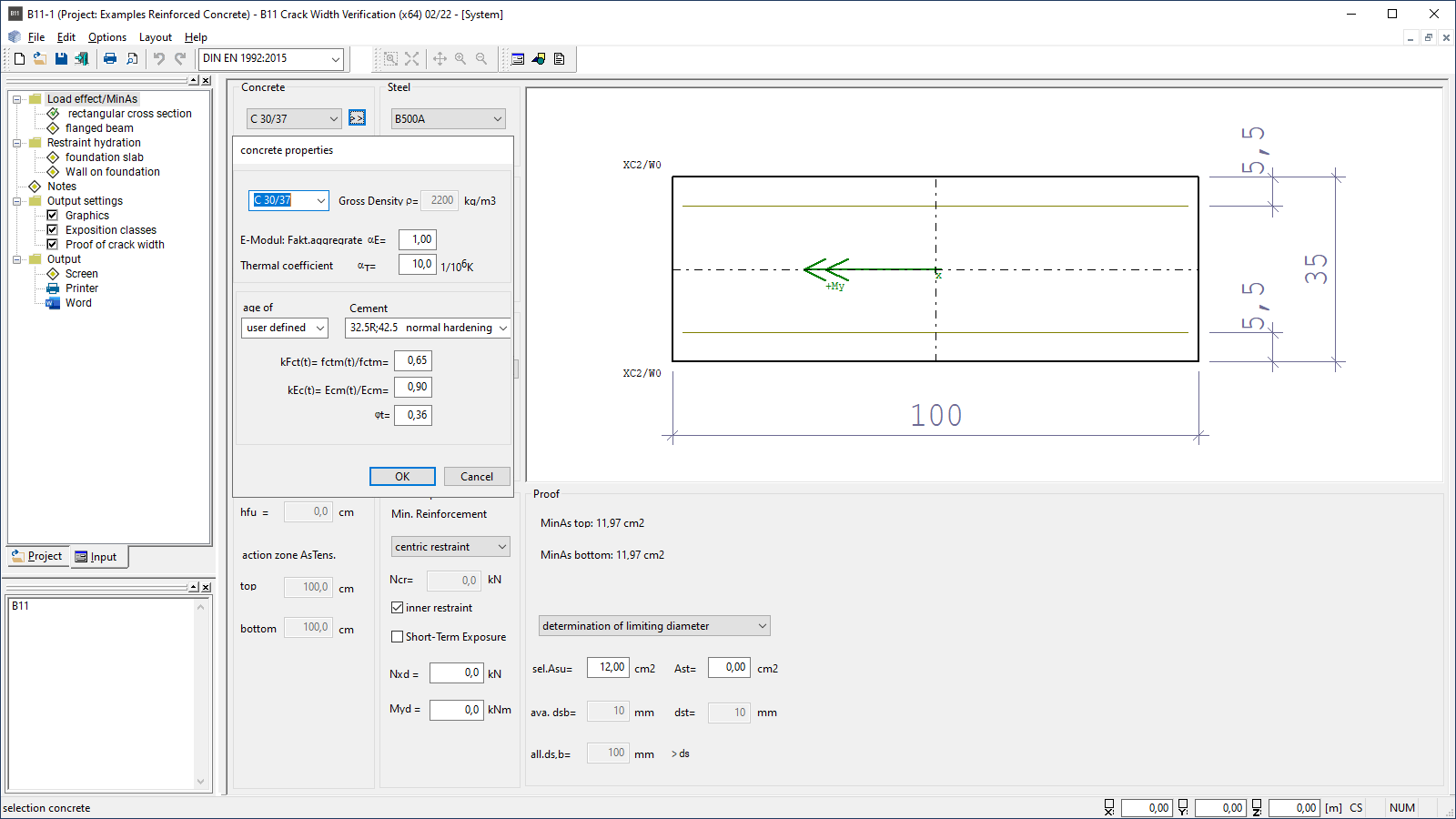Open the Layout menu
This screenshot has height=819, width=1456.
click(156, 37)
